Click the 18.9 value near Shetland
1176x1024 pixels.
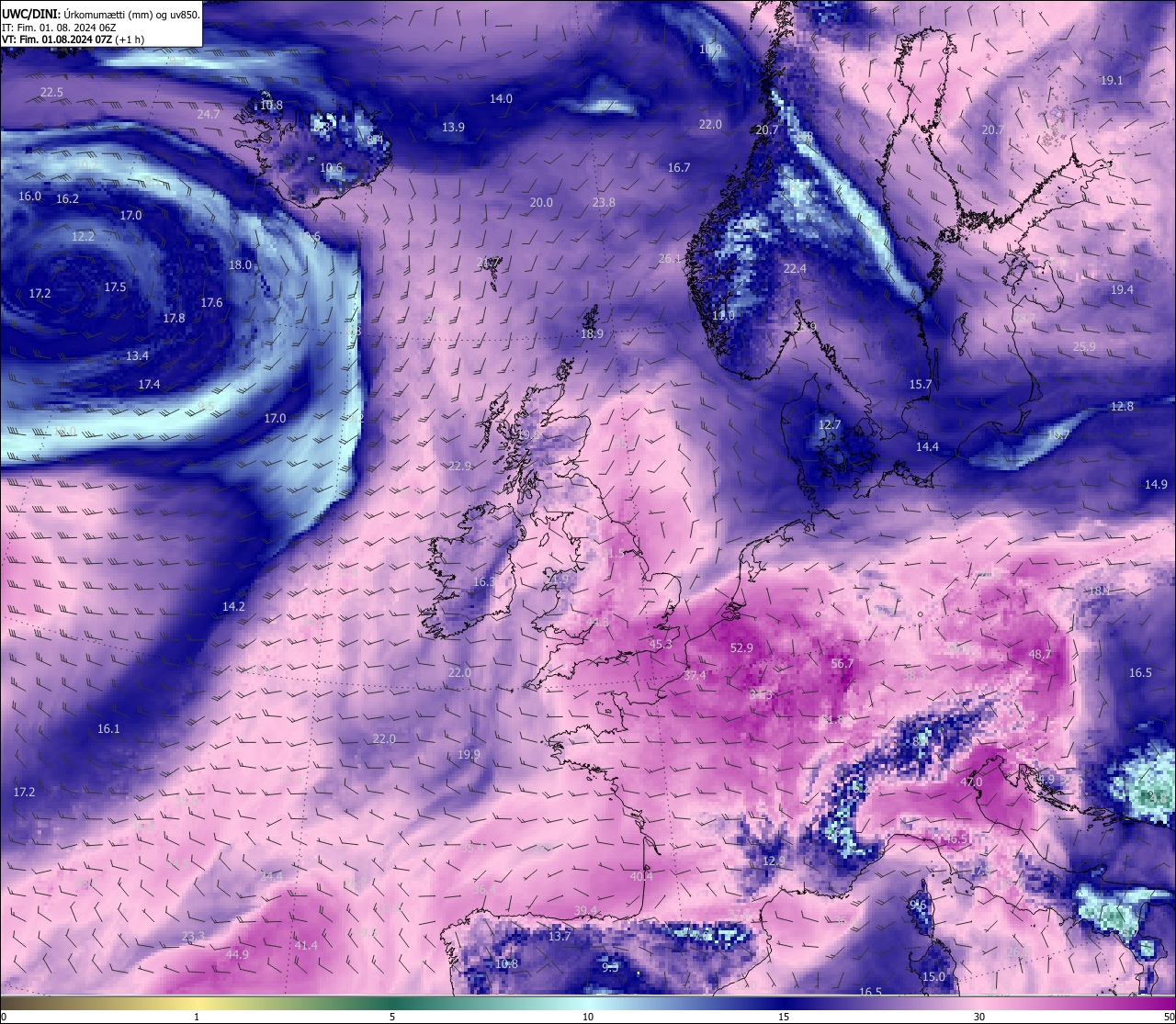(592, 335)
